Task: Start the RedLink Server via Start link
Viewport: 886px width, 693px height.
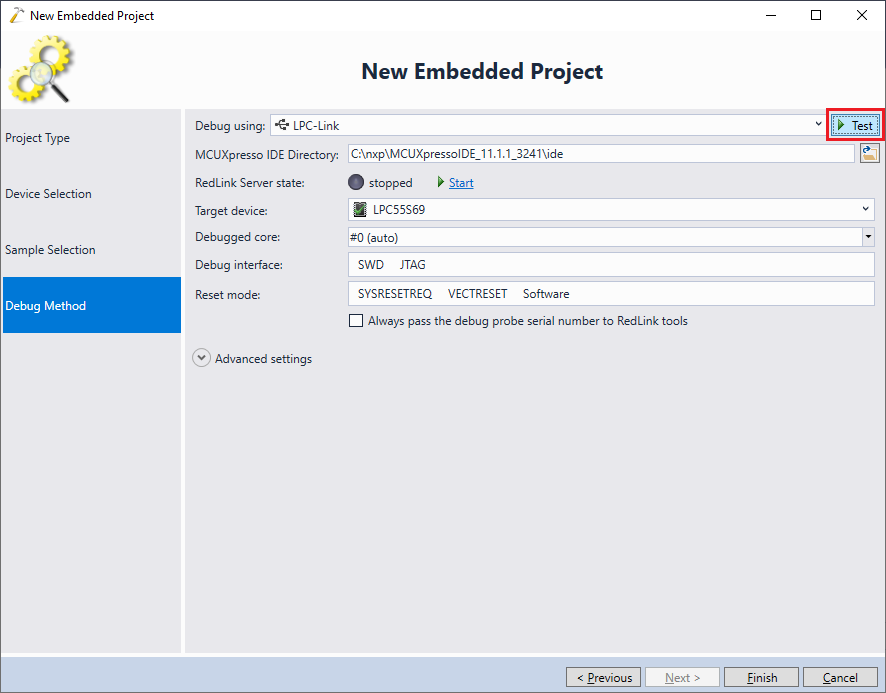Action: [461, 183]
